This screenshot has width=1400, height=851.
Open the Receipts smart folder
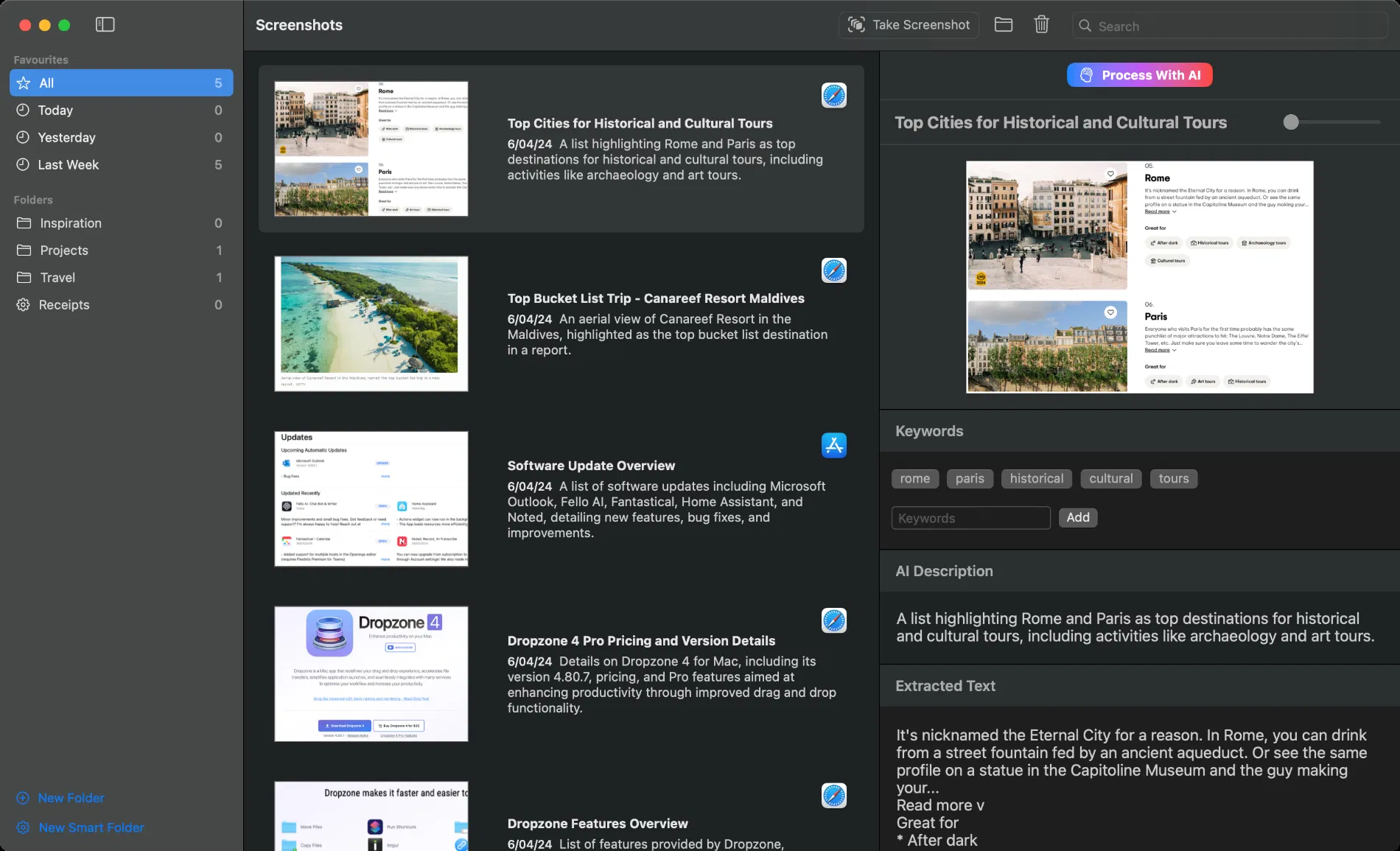63,305
